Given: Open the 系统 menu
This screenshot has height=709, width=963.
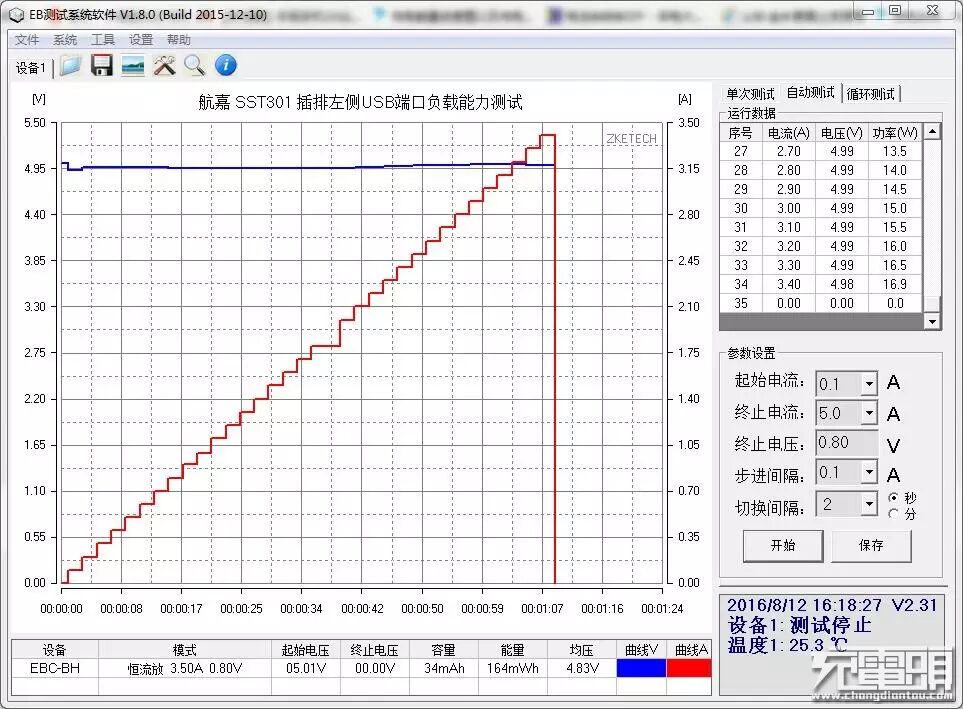Looking at the screenshot, I should tap(65, 40).
